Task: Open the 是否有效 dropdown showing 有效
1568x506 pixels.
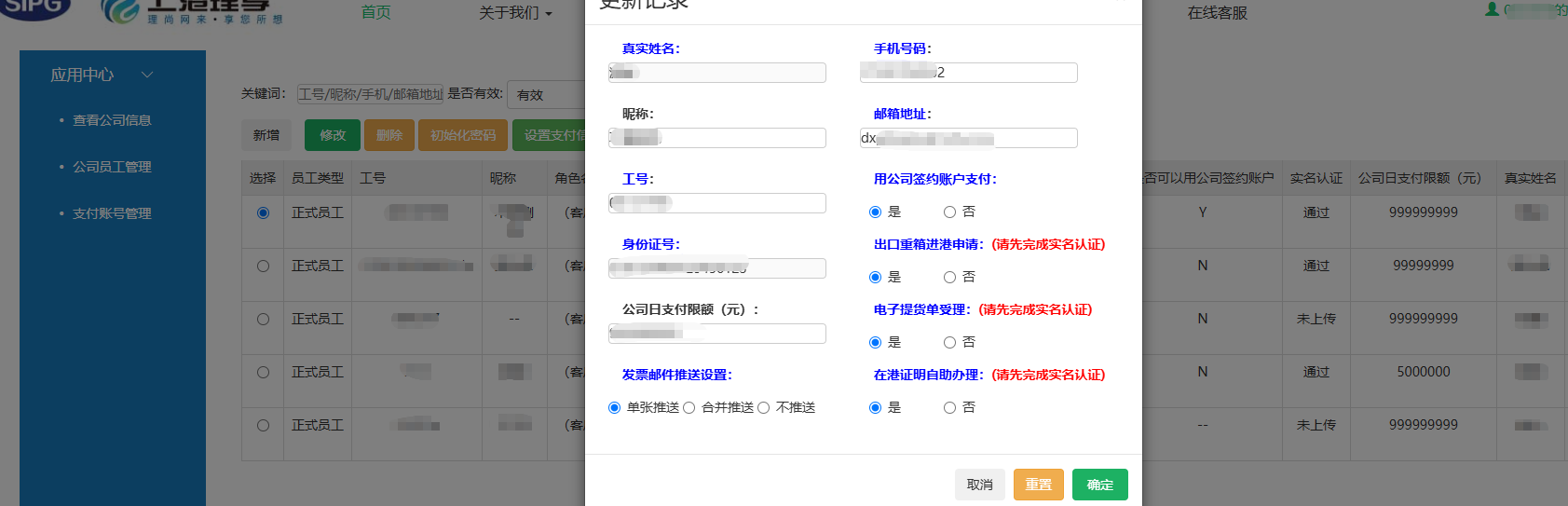Action: pos(548,95)
